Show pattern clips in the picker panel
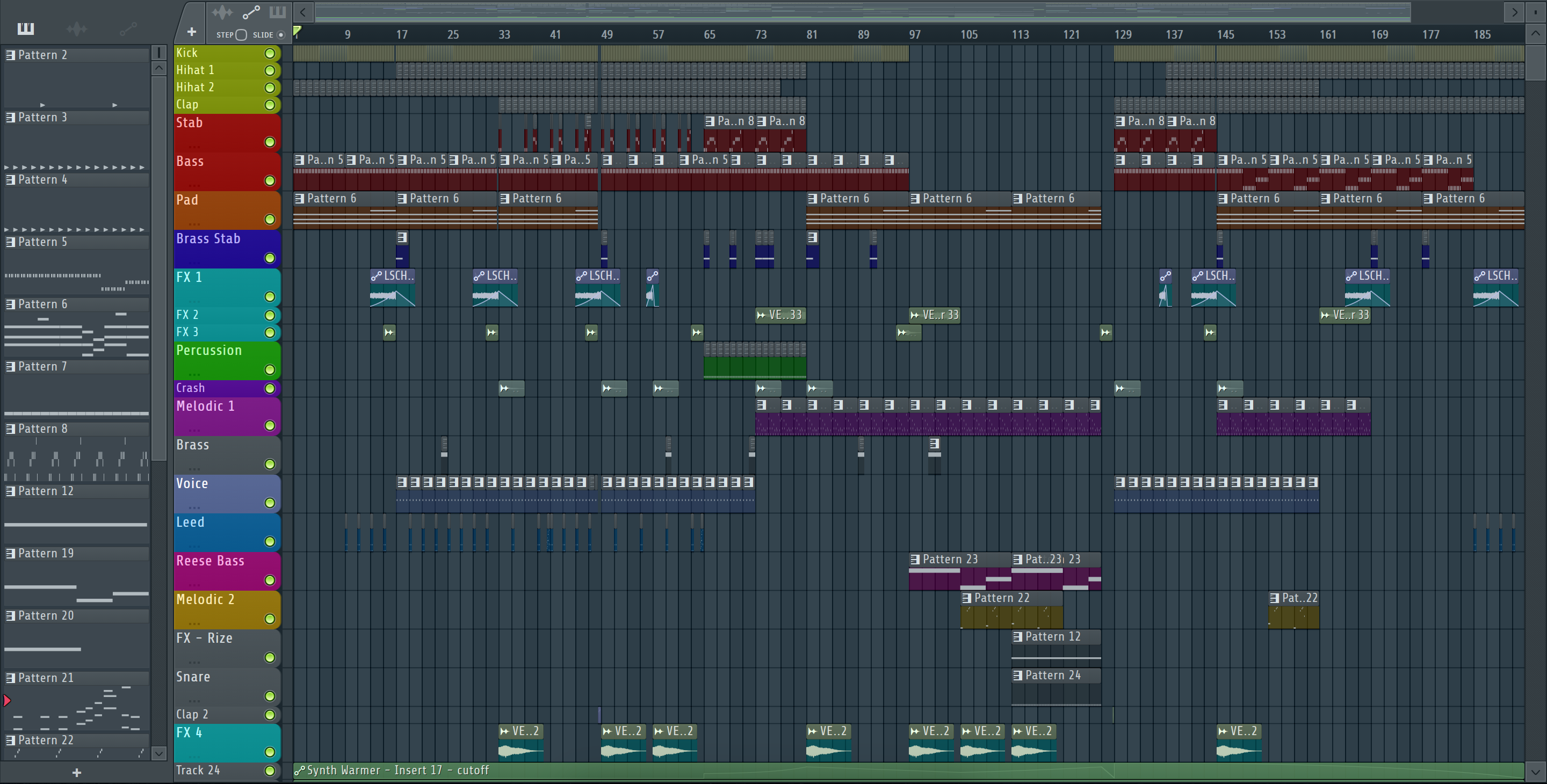 (x=26, y=28)
